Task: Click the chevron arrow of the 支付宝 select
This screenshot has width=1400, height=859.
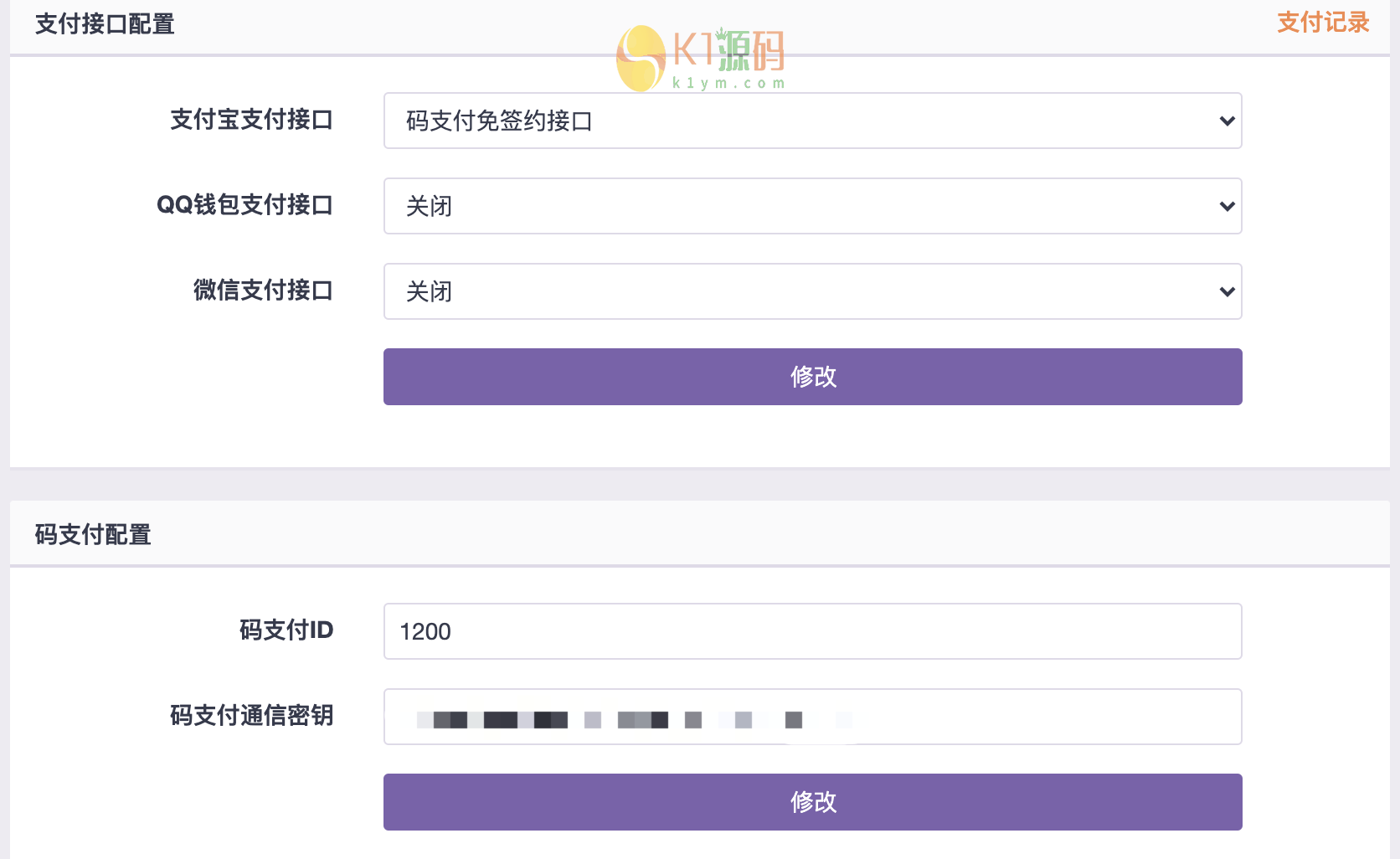Action: 1227,121
